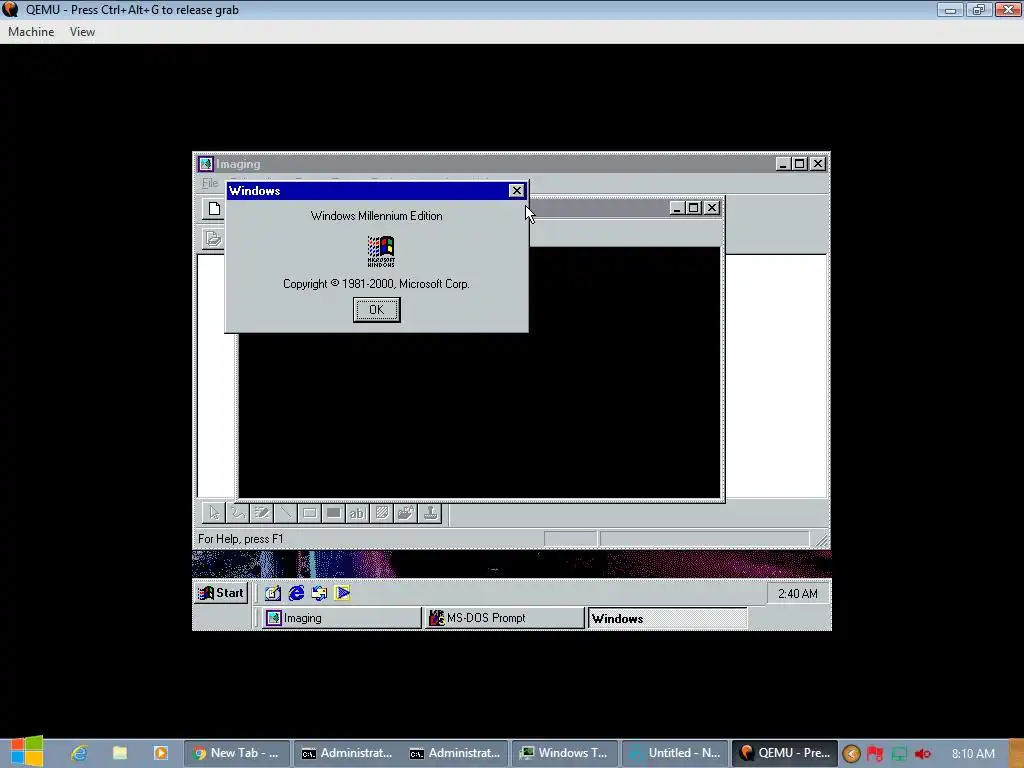This screenshot has width=1024, height=768.
Task: Open the QEMU View menu
Action: [x=82, y=32]
